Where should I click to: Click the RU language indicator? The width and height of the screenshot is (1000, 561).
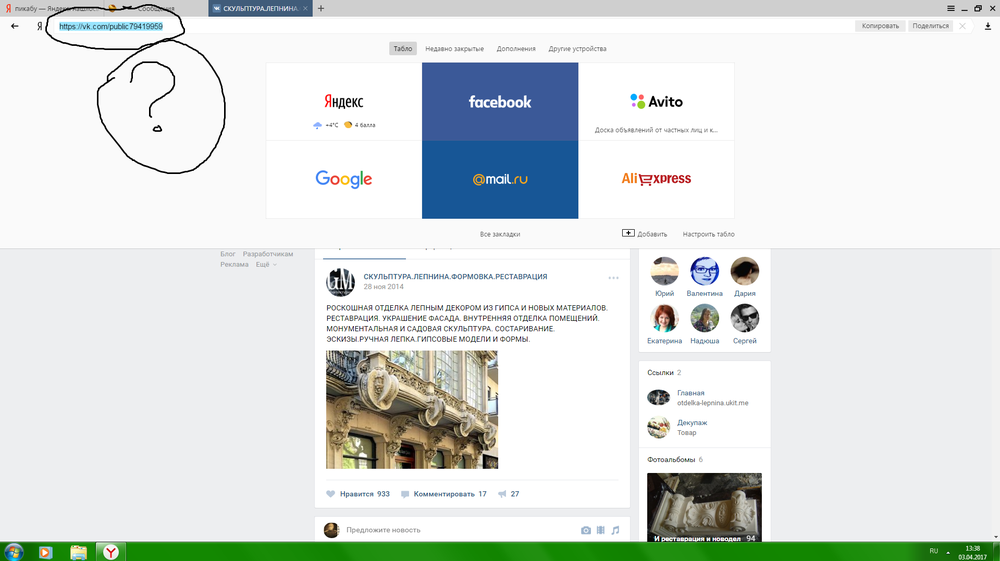click(x=934, y=551)
